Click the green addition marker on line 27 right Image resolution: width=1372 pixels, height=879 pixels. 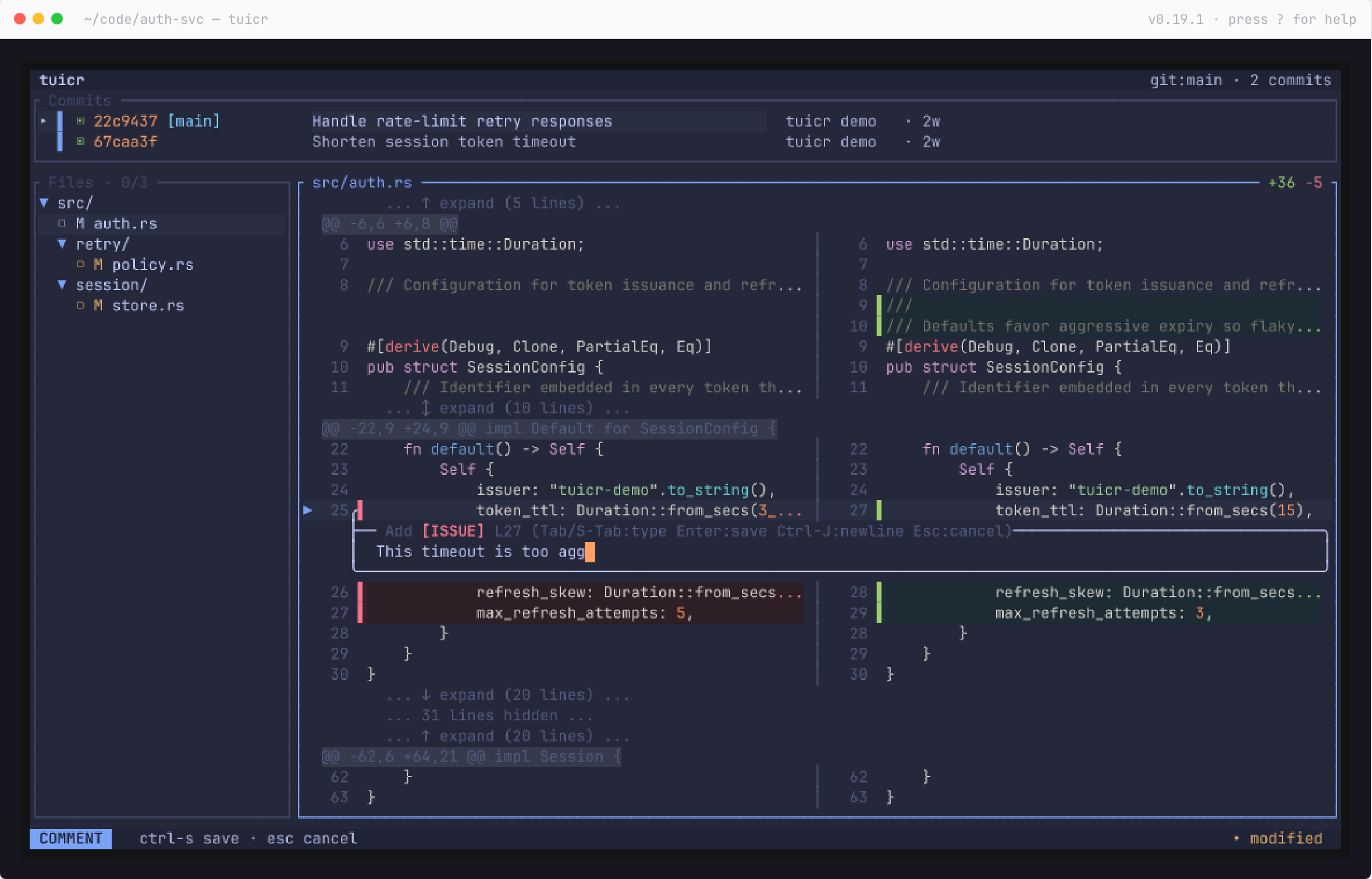pos(879,511)
